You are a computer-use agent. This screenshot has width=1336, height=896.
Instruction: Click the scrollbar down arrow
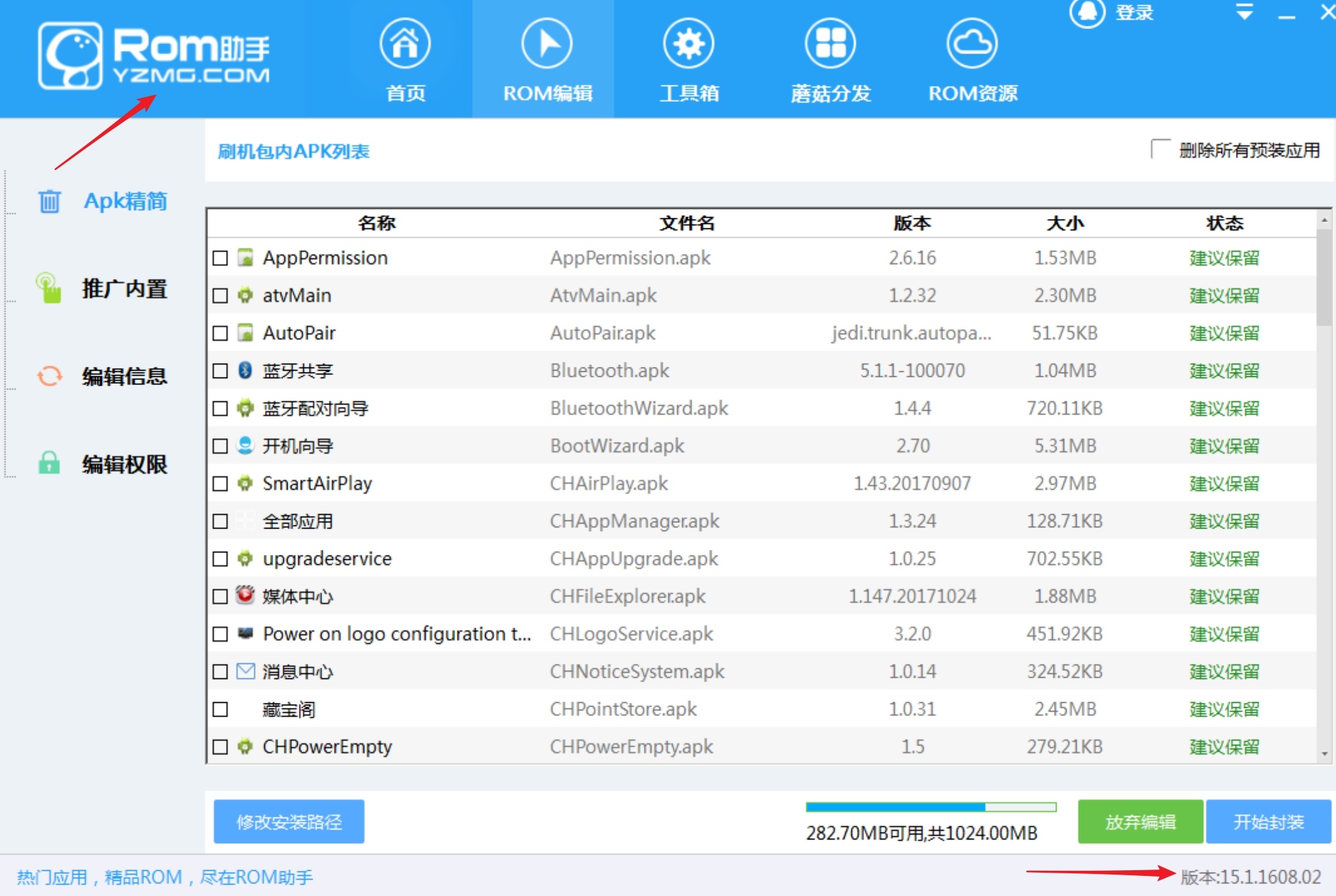[x=1325, y=753]
